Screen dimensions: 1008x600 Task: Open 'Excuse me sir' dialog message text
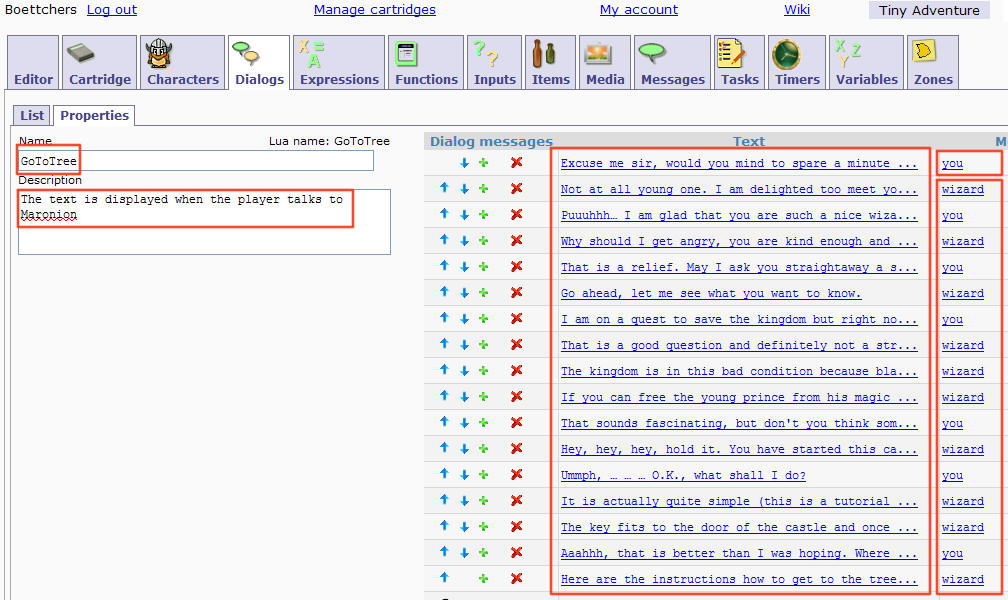738,163
